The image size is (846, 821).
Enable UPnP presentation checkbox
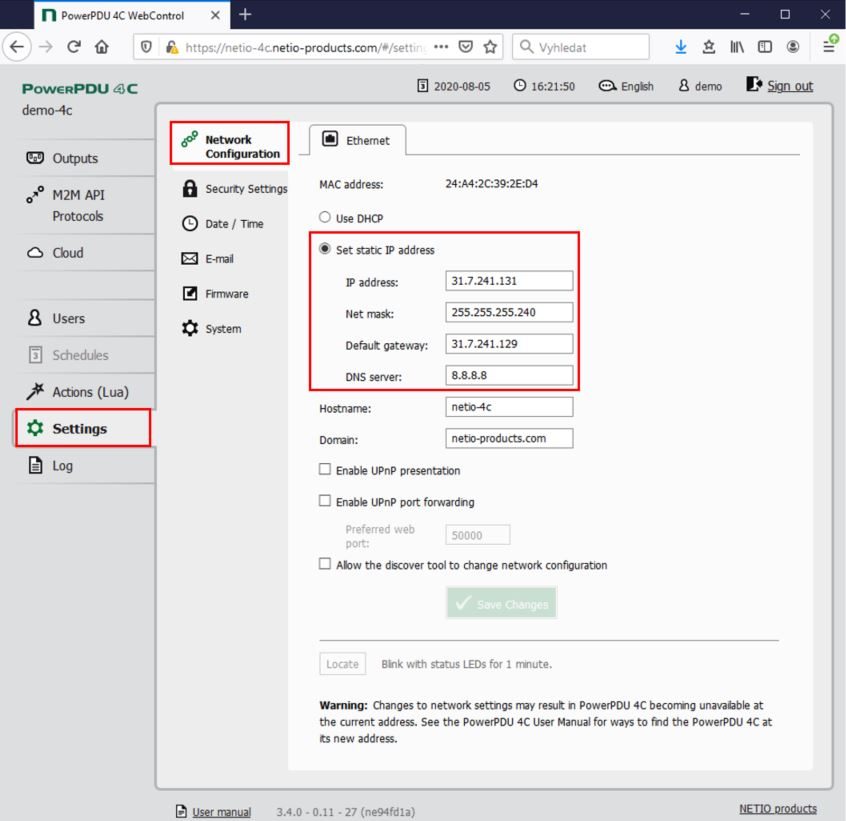pyautogui.click(x=324, y=470)
